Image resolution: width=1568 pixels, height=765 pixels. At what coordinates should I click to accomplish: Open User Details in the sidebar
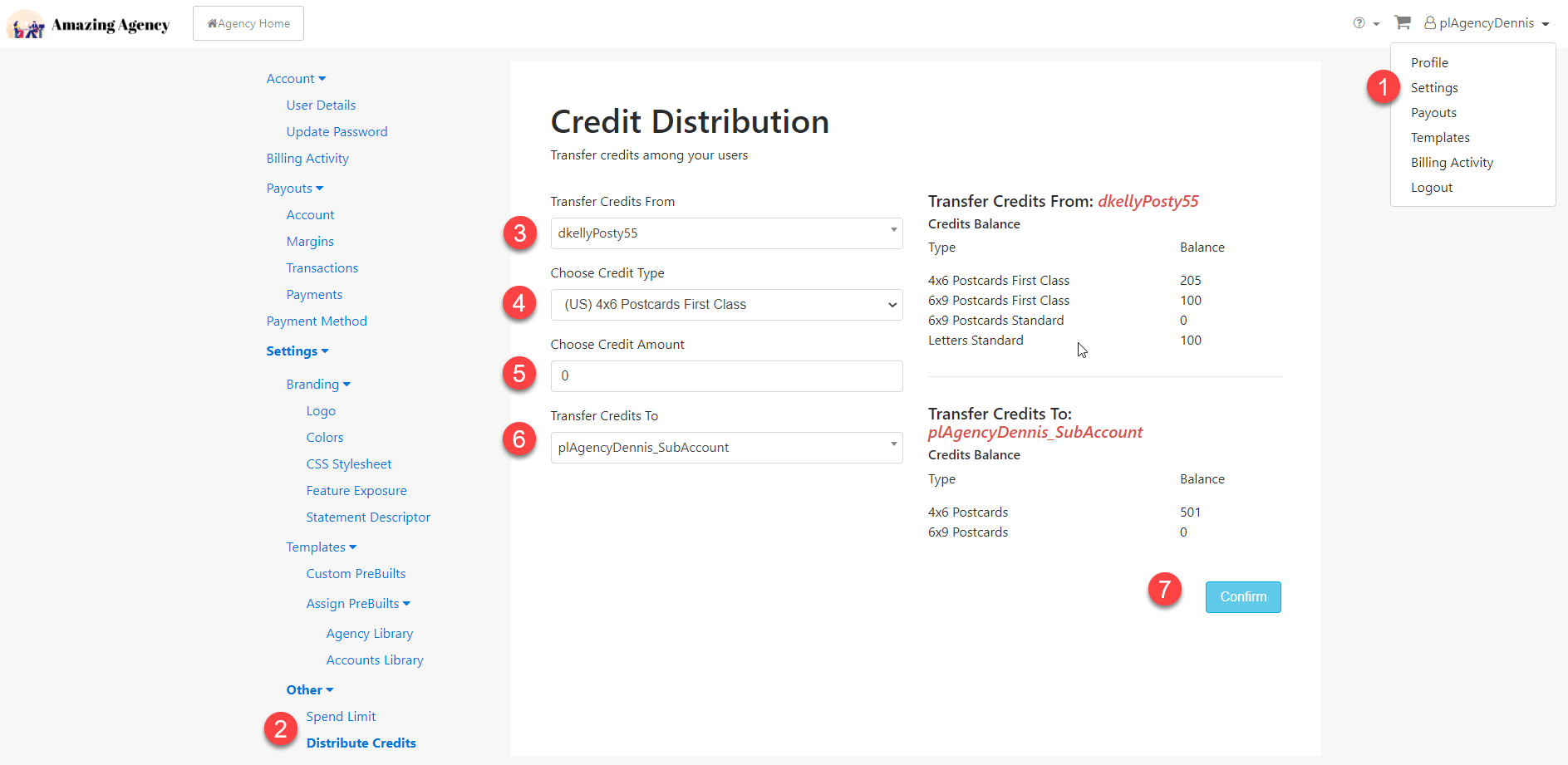321,105
